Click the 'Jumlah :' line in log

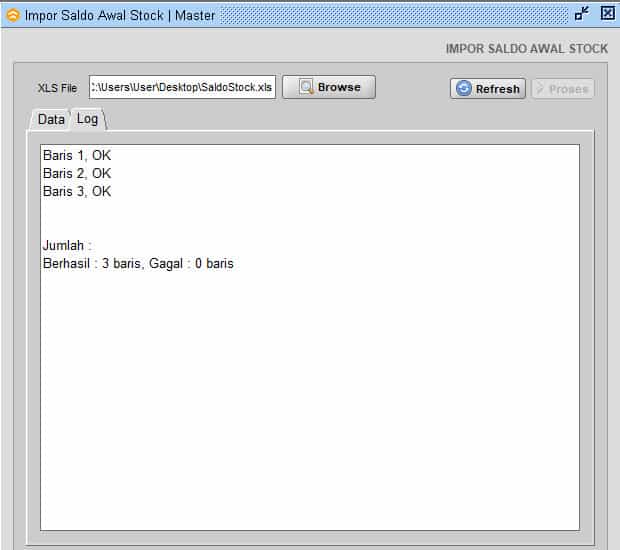[x=67, y=245]
